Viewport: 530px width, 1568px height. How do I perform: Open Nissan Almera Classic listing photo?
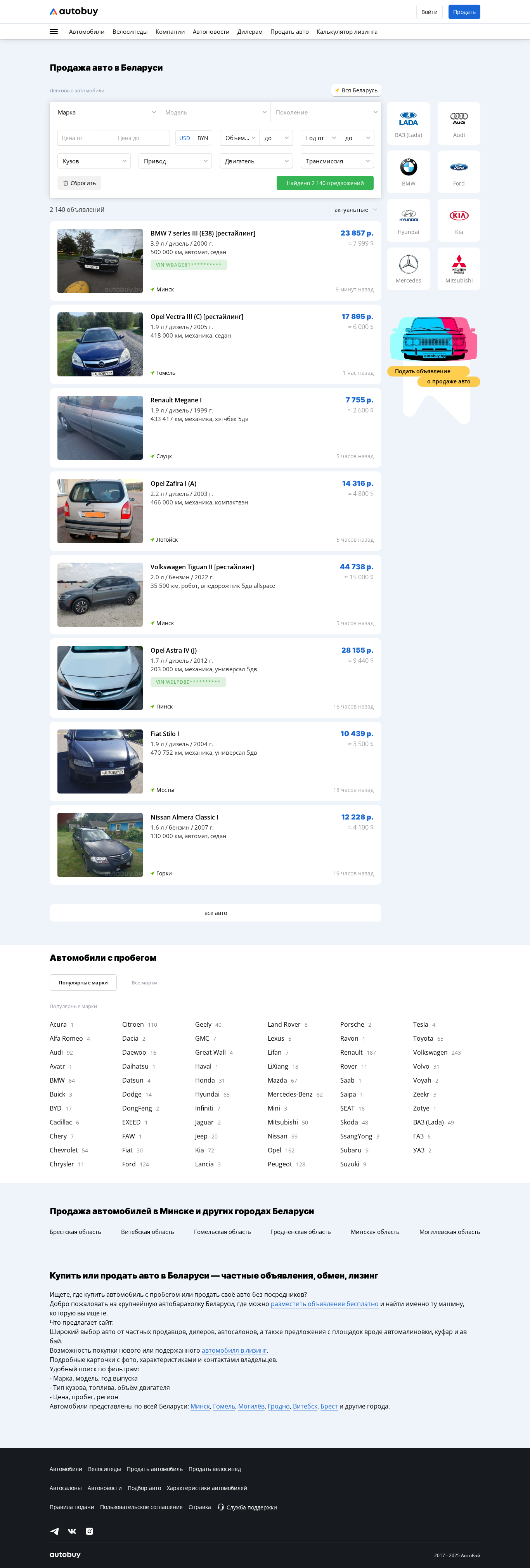click(100, 845)
